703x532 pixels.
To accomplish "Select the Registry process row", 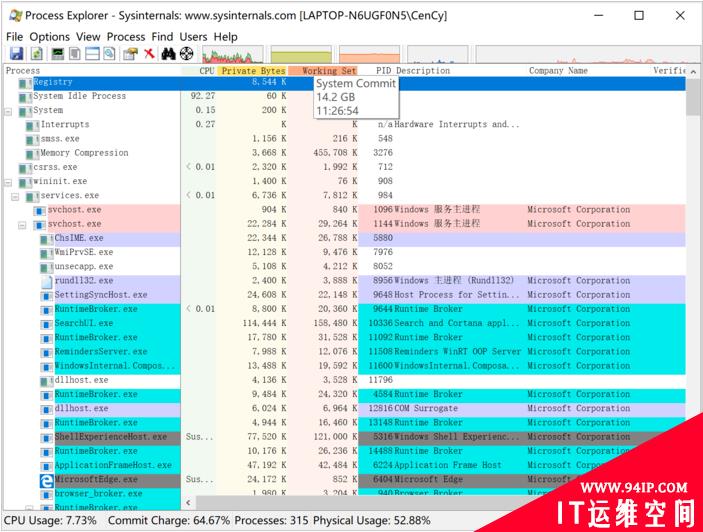I will tap(344, 82).
